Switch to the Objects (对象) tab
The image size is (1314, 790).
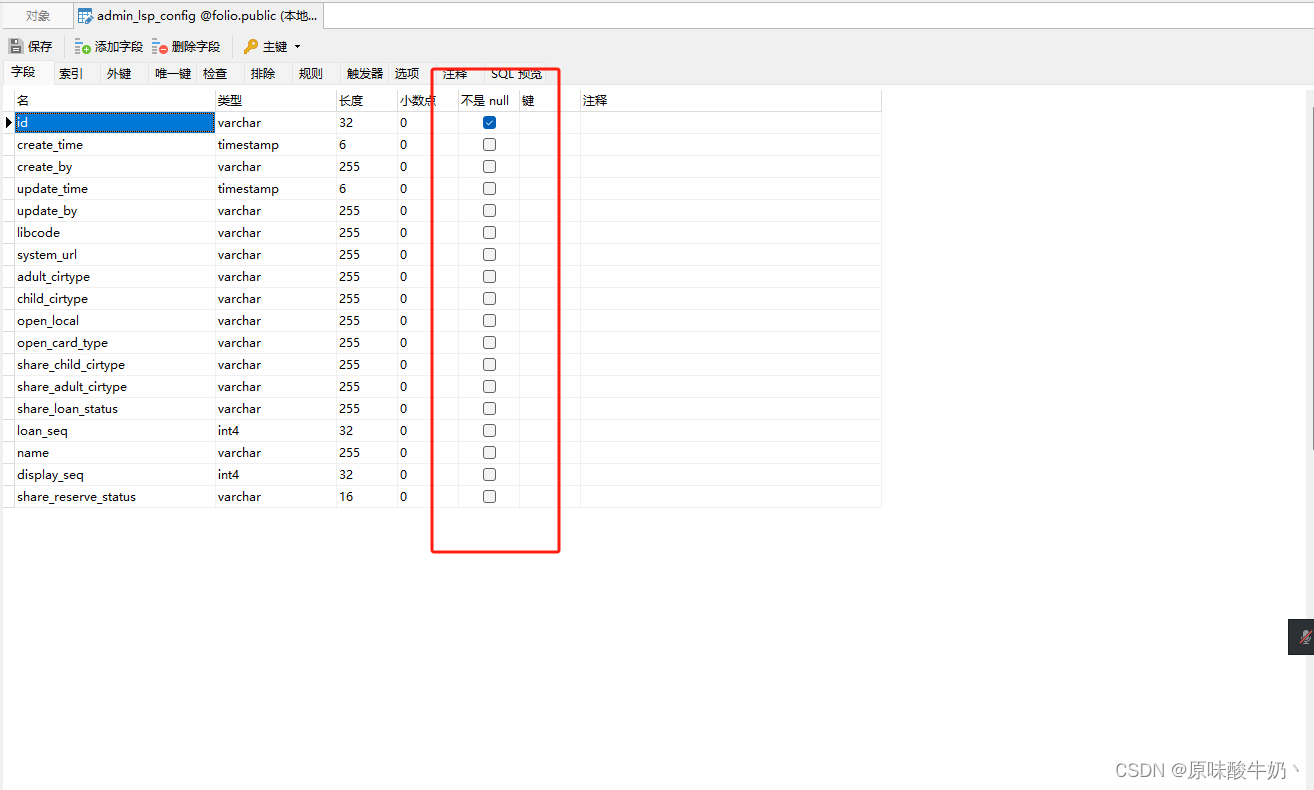point(38,16)
